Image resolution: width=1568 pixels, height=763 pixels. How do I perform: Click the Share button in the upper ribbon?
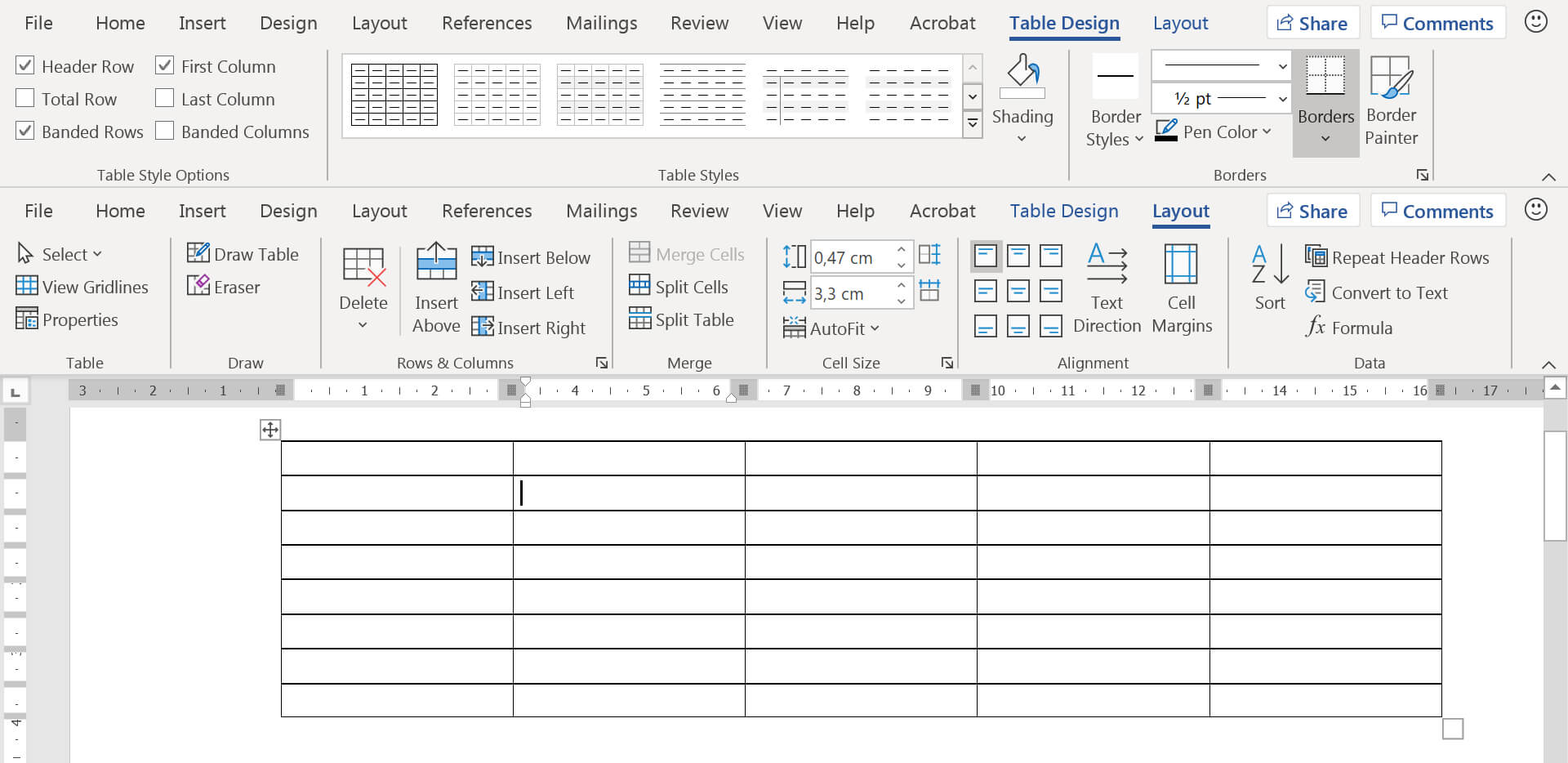tap(1312, 23)
